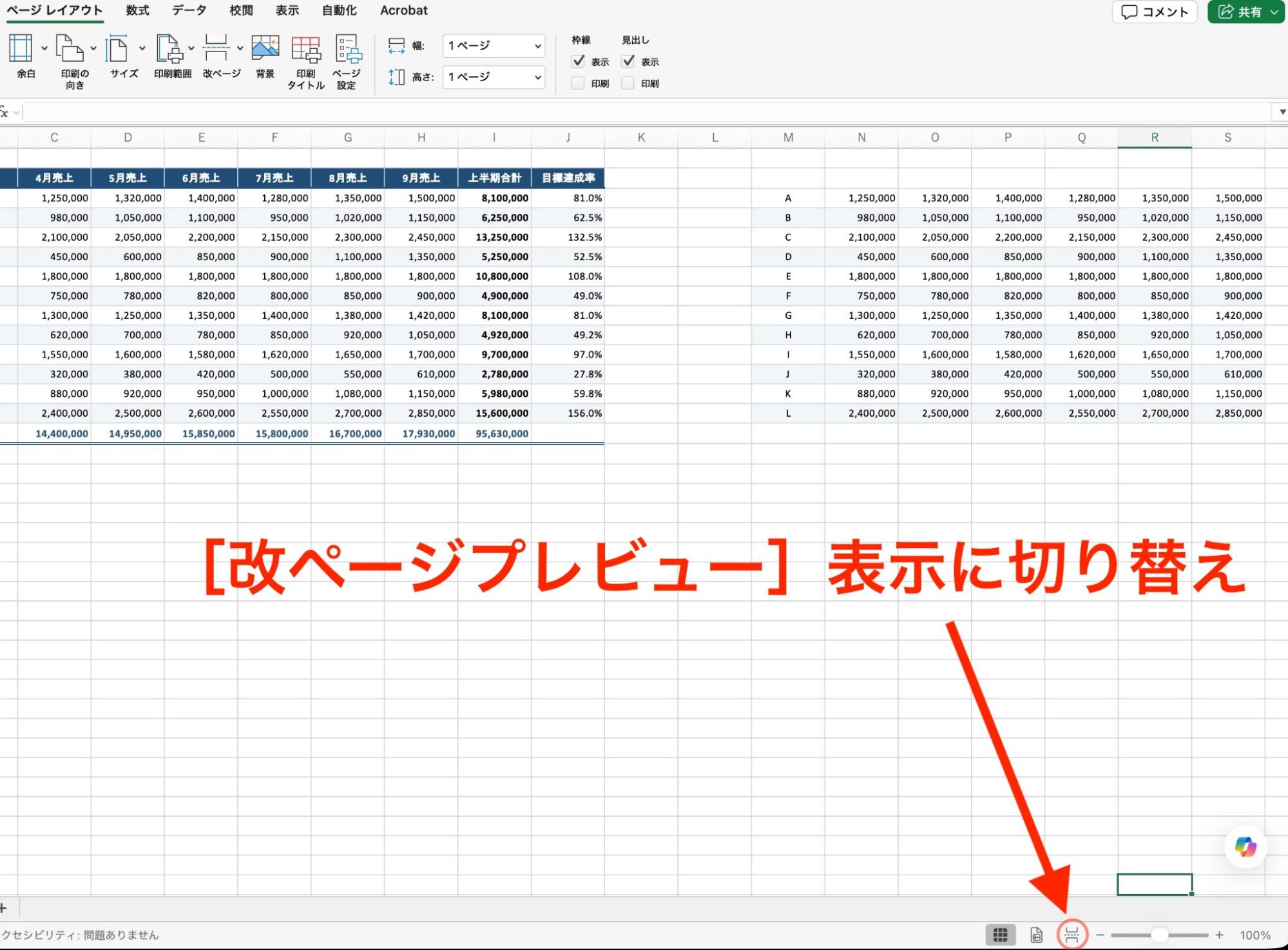
Task: Open the 校閲 review tab
Action: click(241, 10)
